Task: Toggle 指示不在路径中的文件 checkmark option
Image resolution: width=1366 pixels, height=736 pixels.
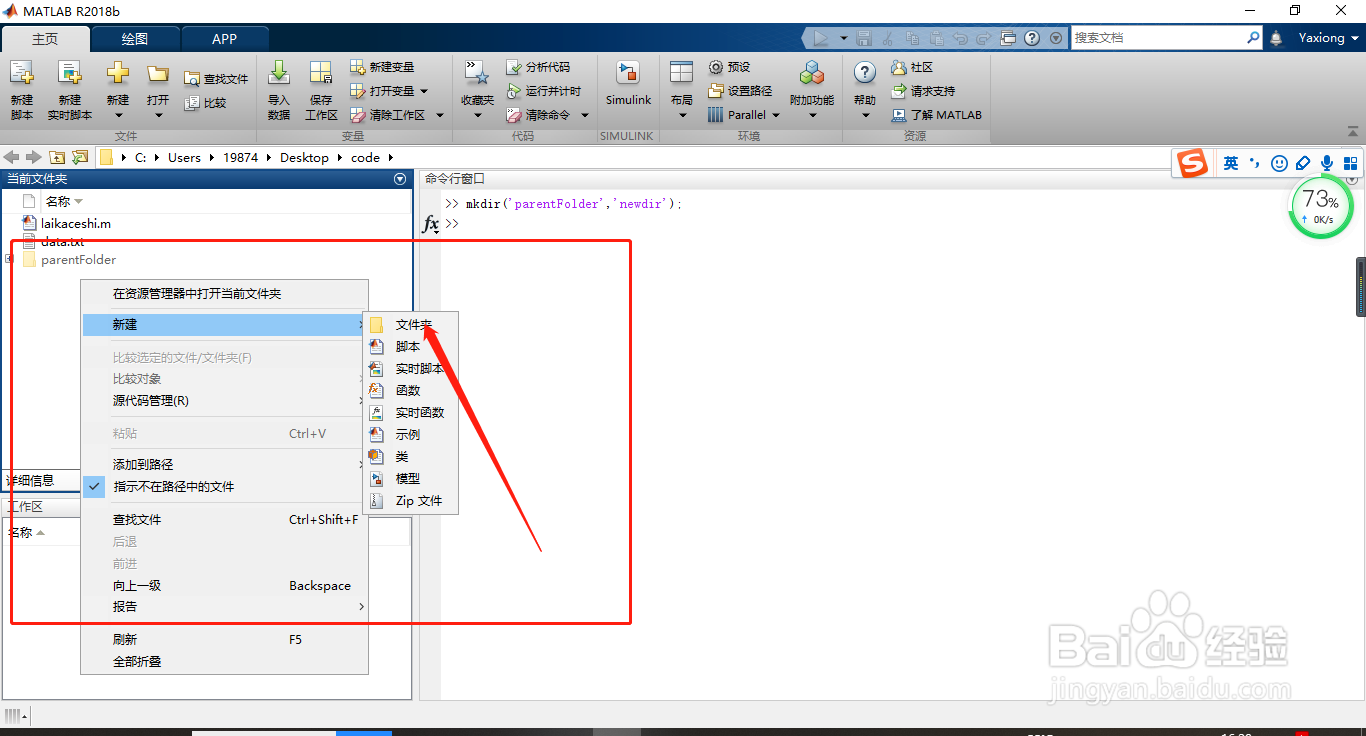Action: click(224, 487)
